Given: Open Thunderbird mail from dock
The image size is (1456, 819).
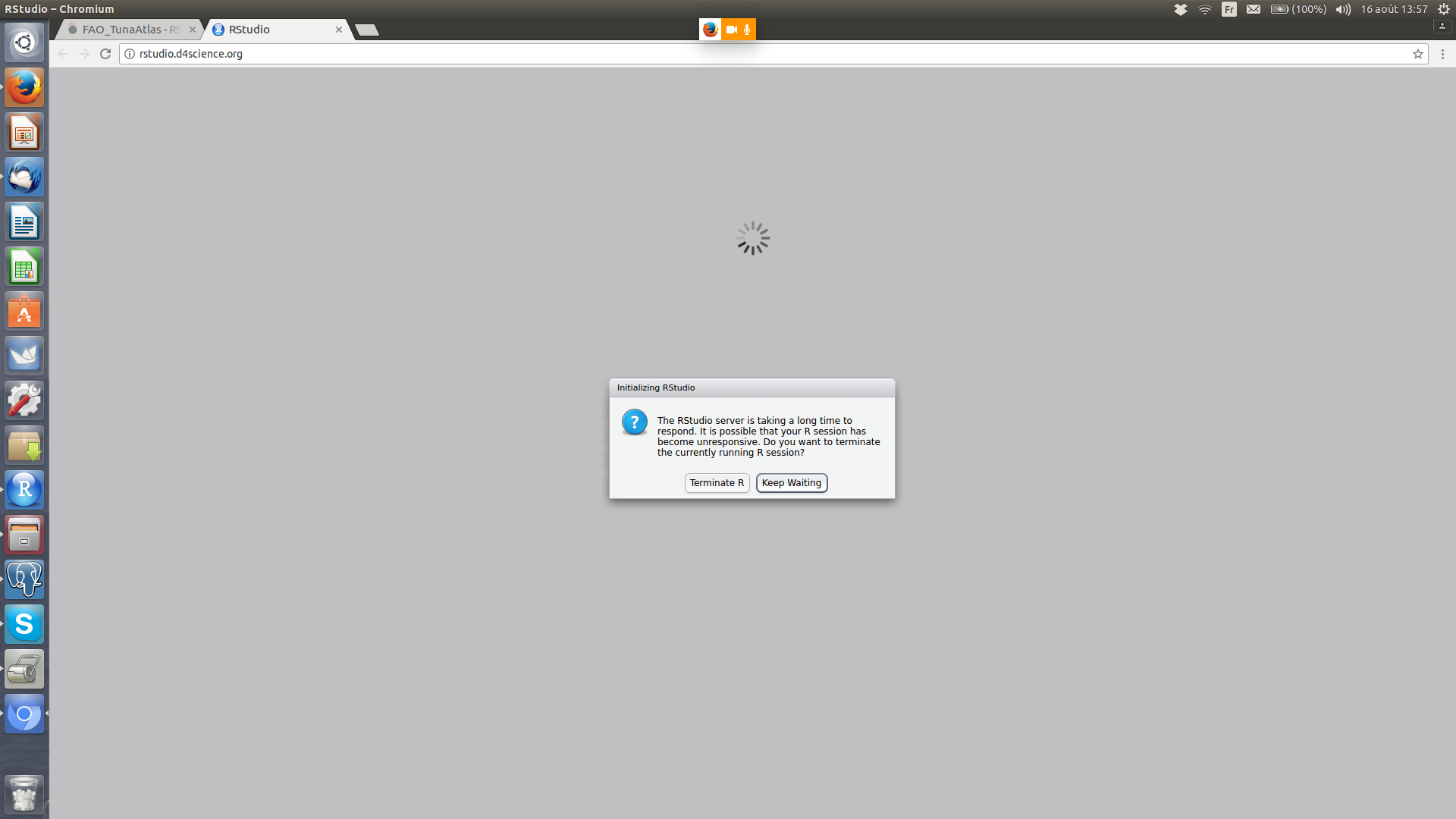Looking at the screenshot, I should point(24,177).
